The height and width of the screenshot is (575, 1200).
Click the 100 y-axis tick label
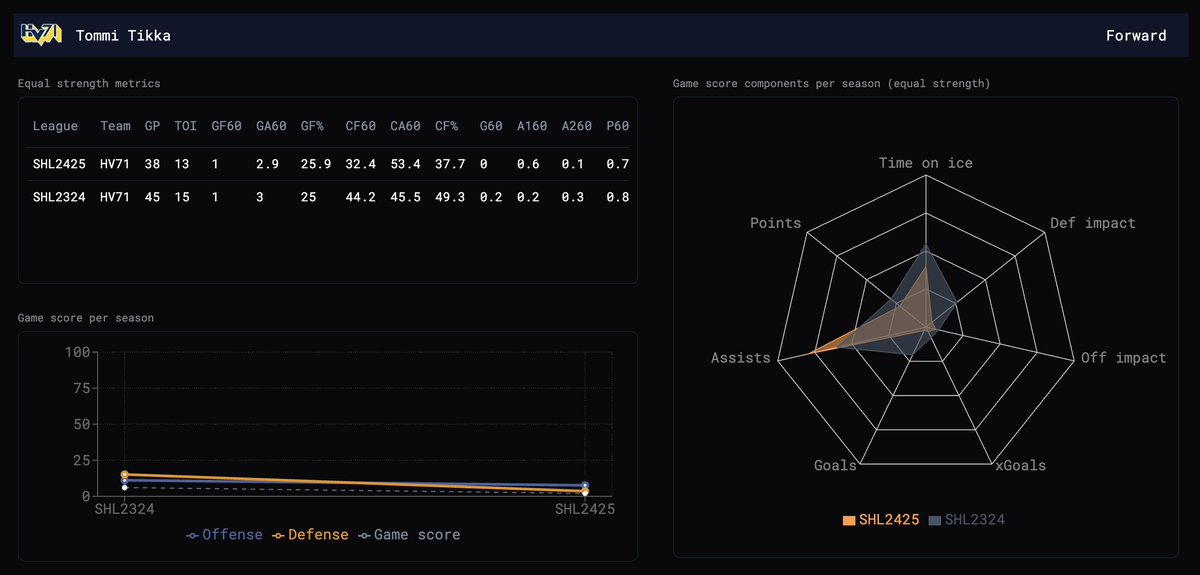(76, 352)
